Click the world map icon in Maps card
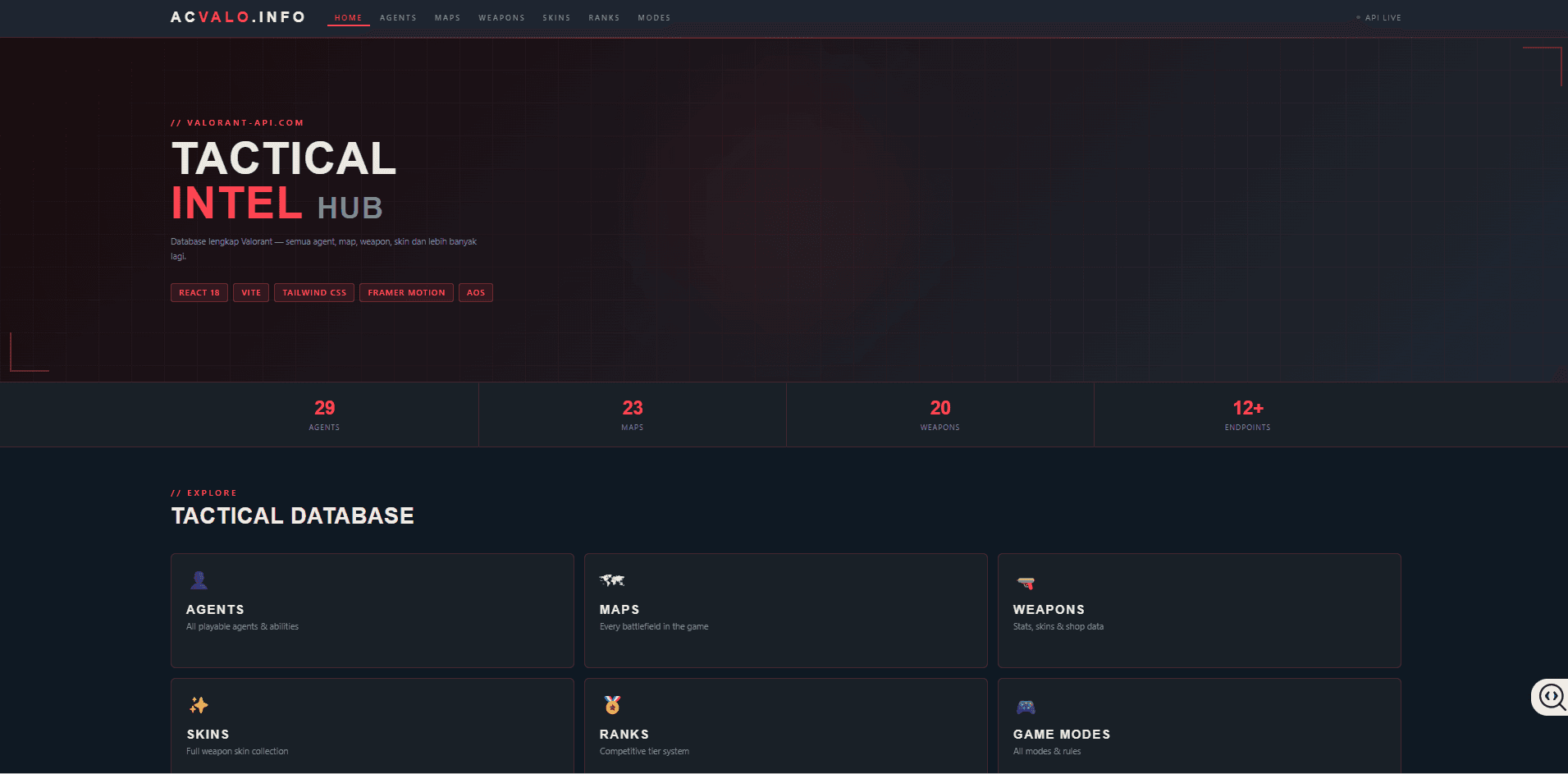Screen dimensions: 1568x774 [x=612, y=581]
